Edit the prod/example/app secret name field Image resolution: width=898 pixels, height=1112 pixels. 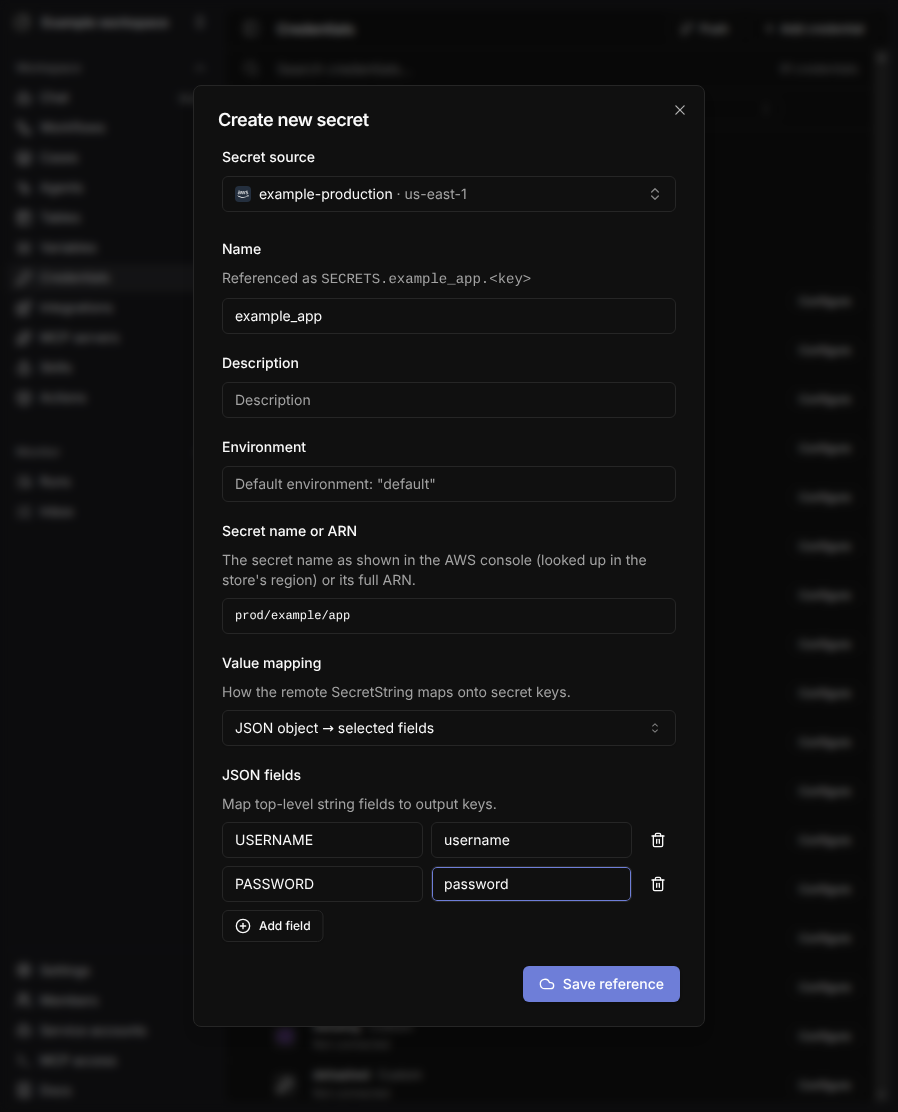click(x=448, y=616)
